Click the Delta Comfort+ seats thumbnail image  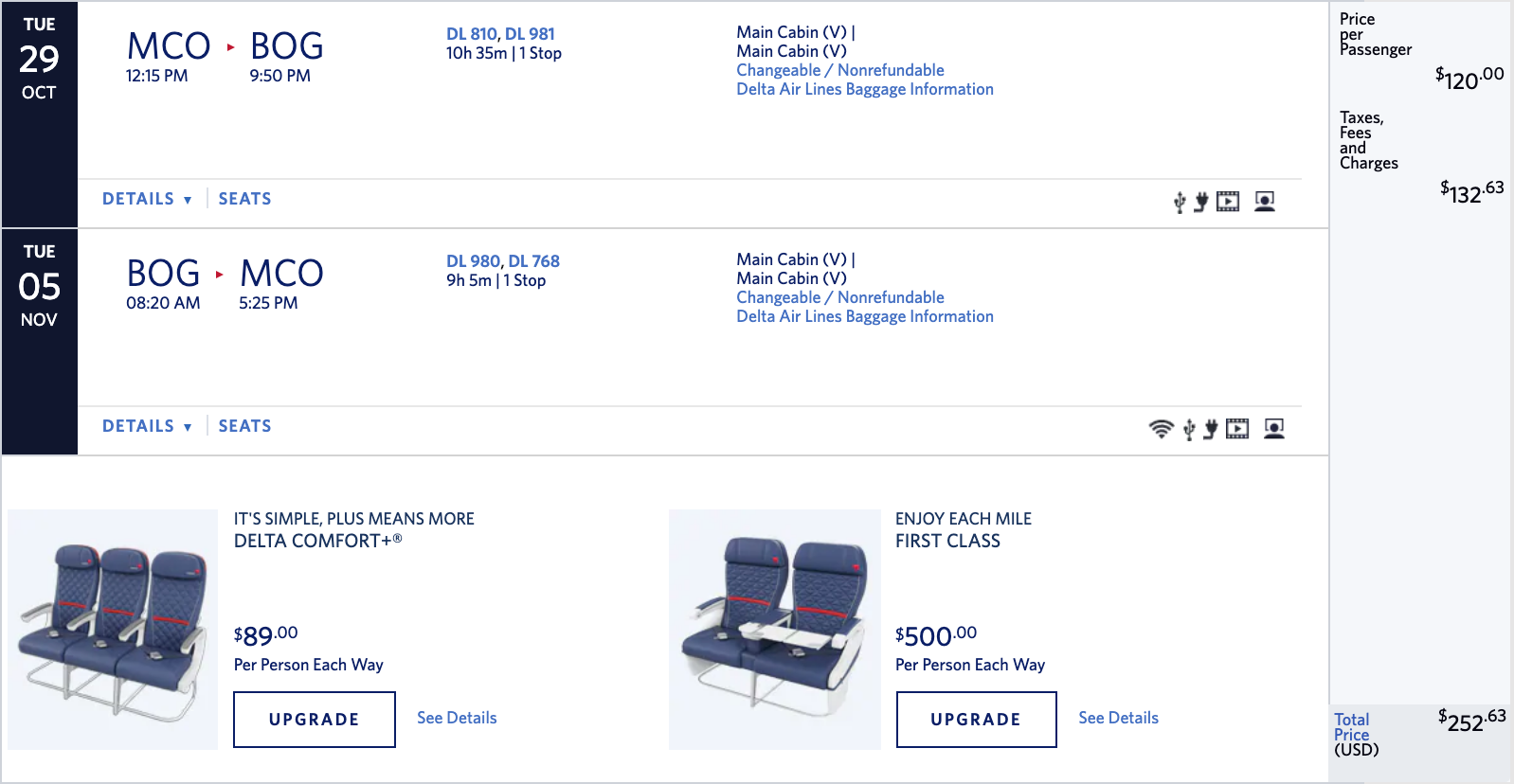tap(113, 630)
